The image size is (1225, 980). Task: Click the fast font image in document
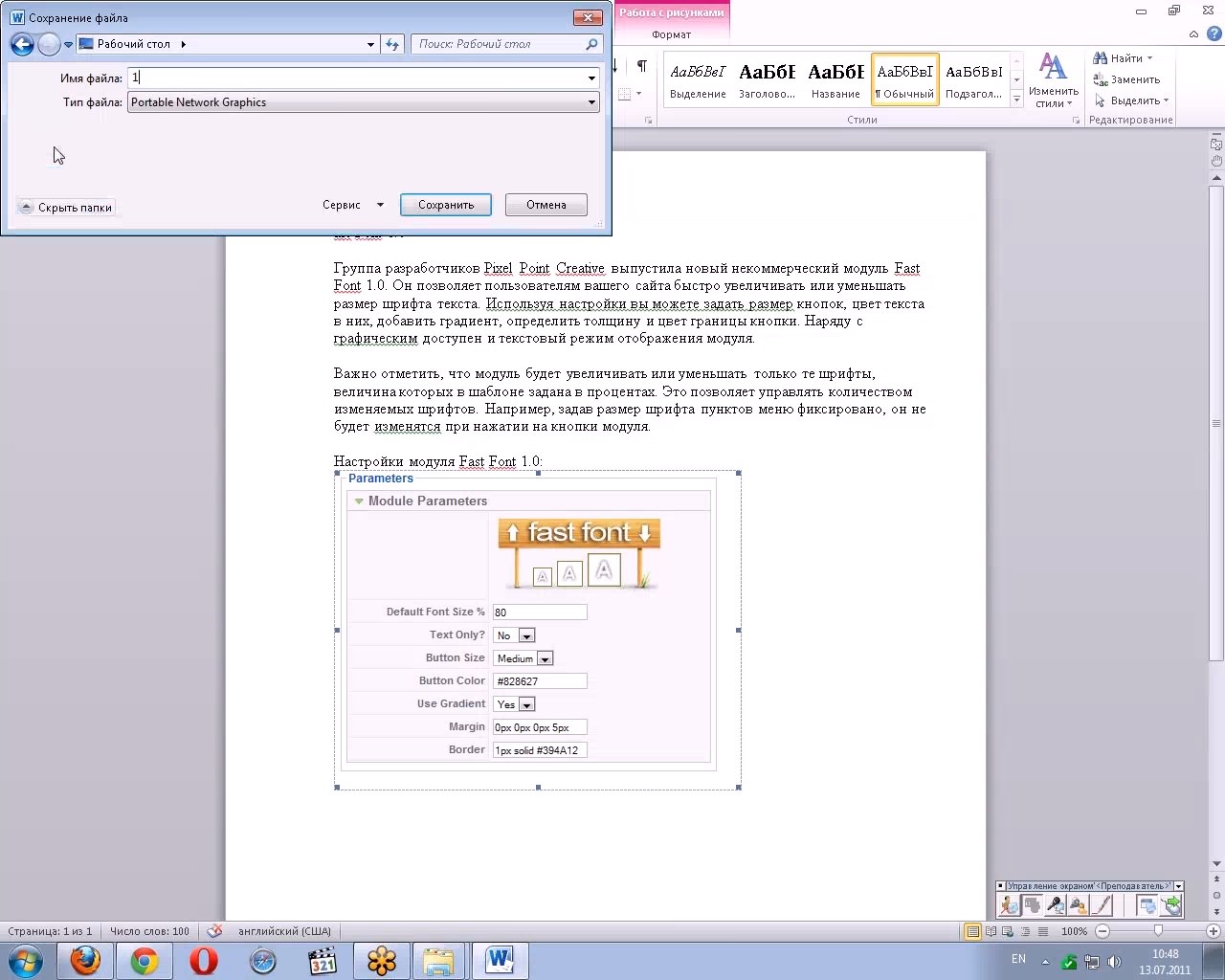click(x=579, y=554)
